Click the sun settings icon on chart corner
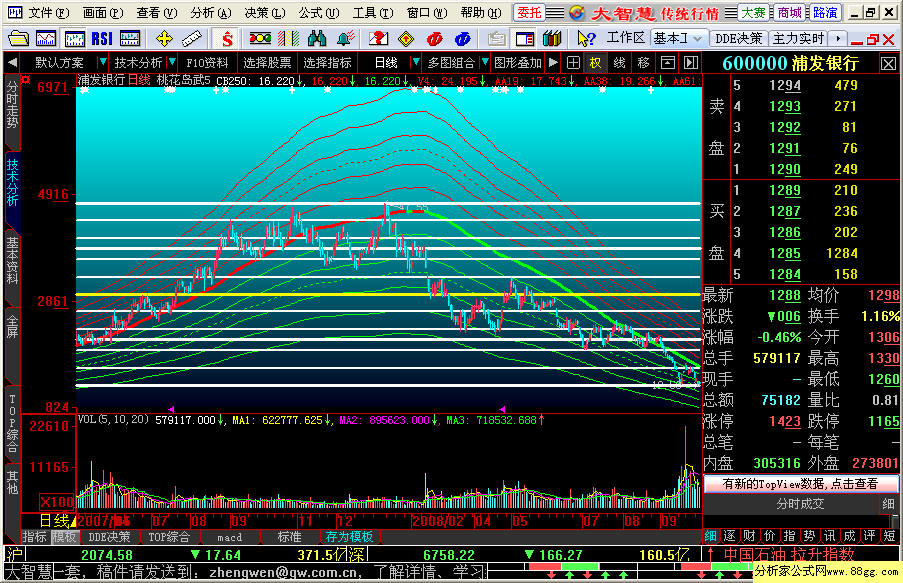903x583 pixels. pos(25,80)
